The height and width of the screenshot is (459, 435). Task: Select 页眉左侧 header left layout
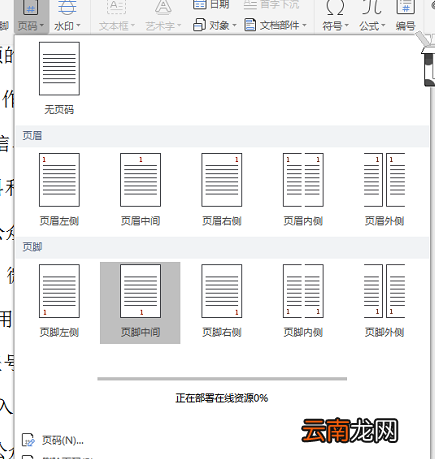pos(59,190)
